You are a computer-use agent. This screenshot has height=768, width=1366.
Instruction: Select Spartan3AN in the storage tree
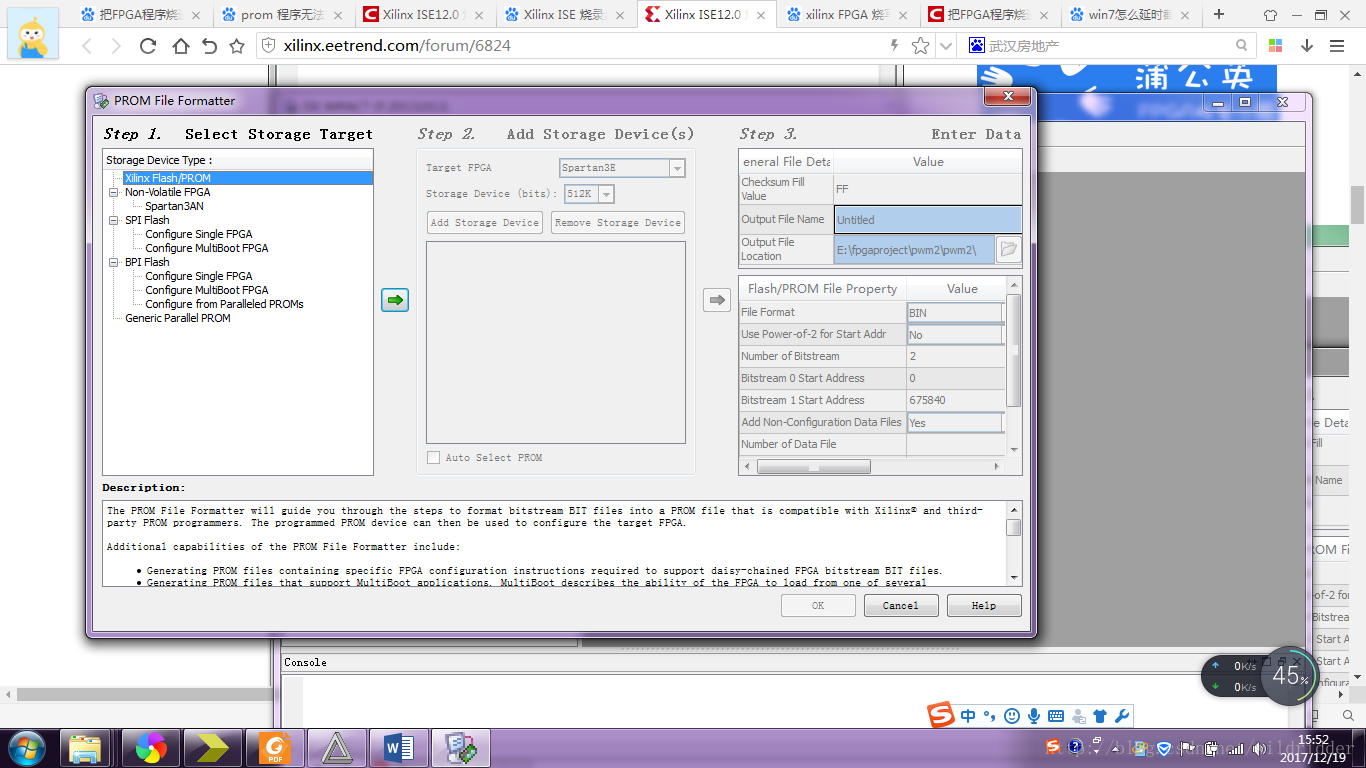tap(174, 206)
